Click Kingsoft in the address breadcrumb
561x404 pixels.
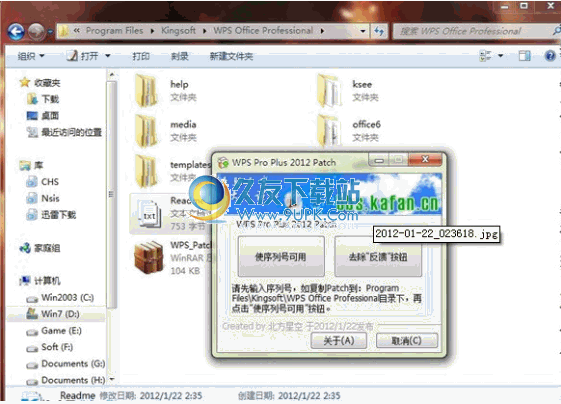179,31
